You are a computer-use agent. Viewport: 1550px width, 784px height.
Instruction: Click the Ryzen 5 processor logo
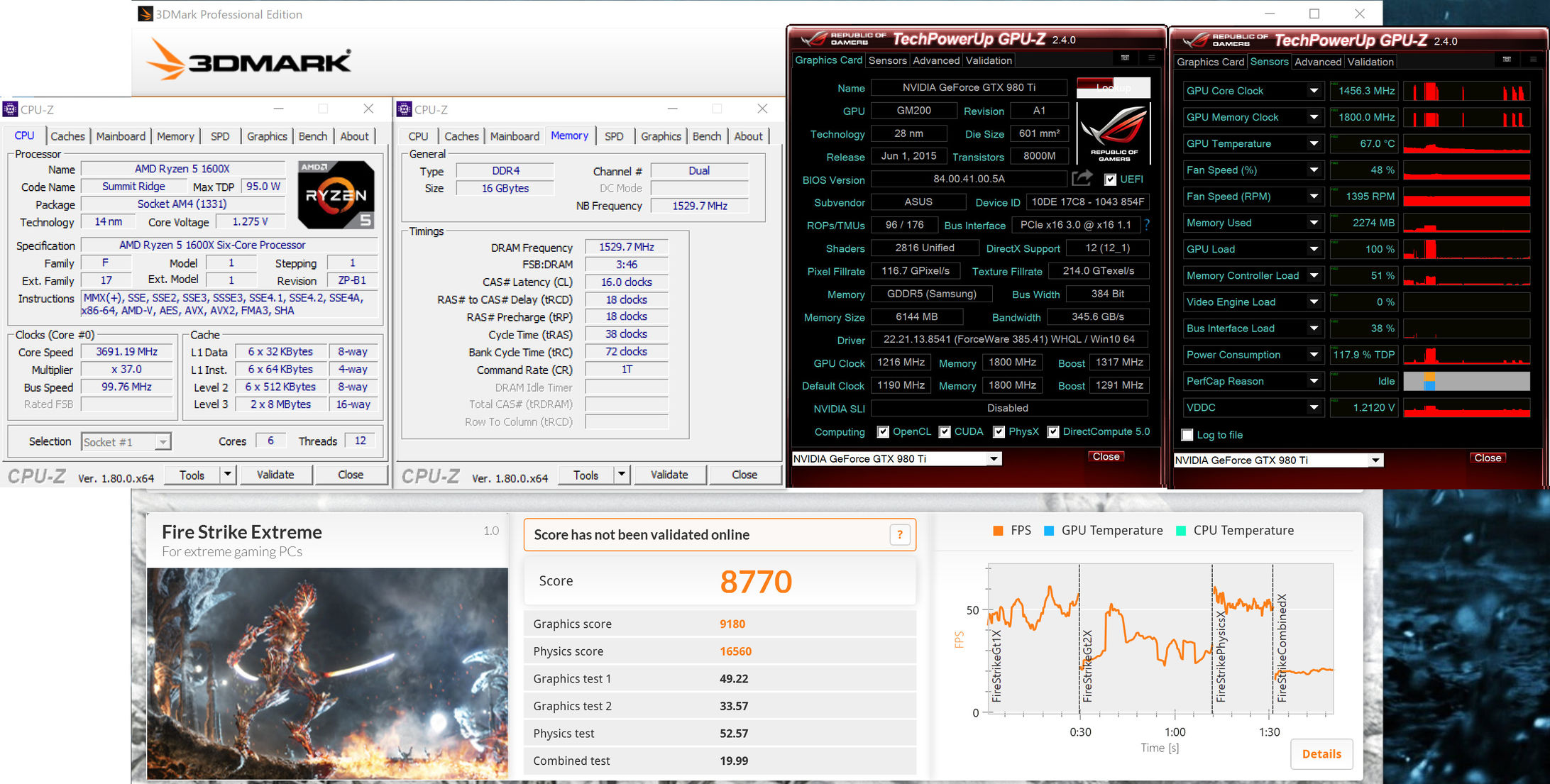point(336,194)
